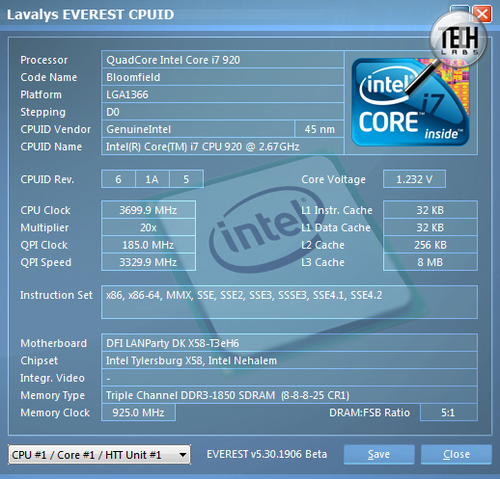
Task: Click the Memory Clock value 925.0 MHz
Action: pyautogui.click(x=138, y=413)
